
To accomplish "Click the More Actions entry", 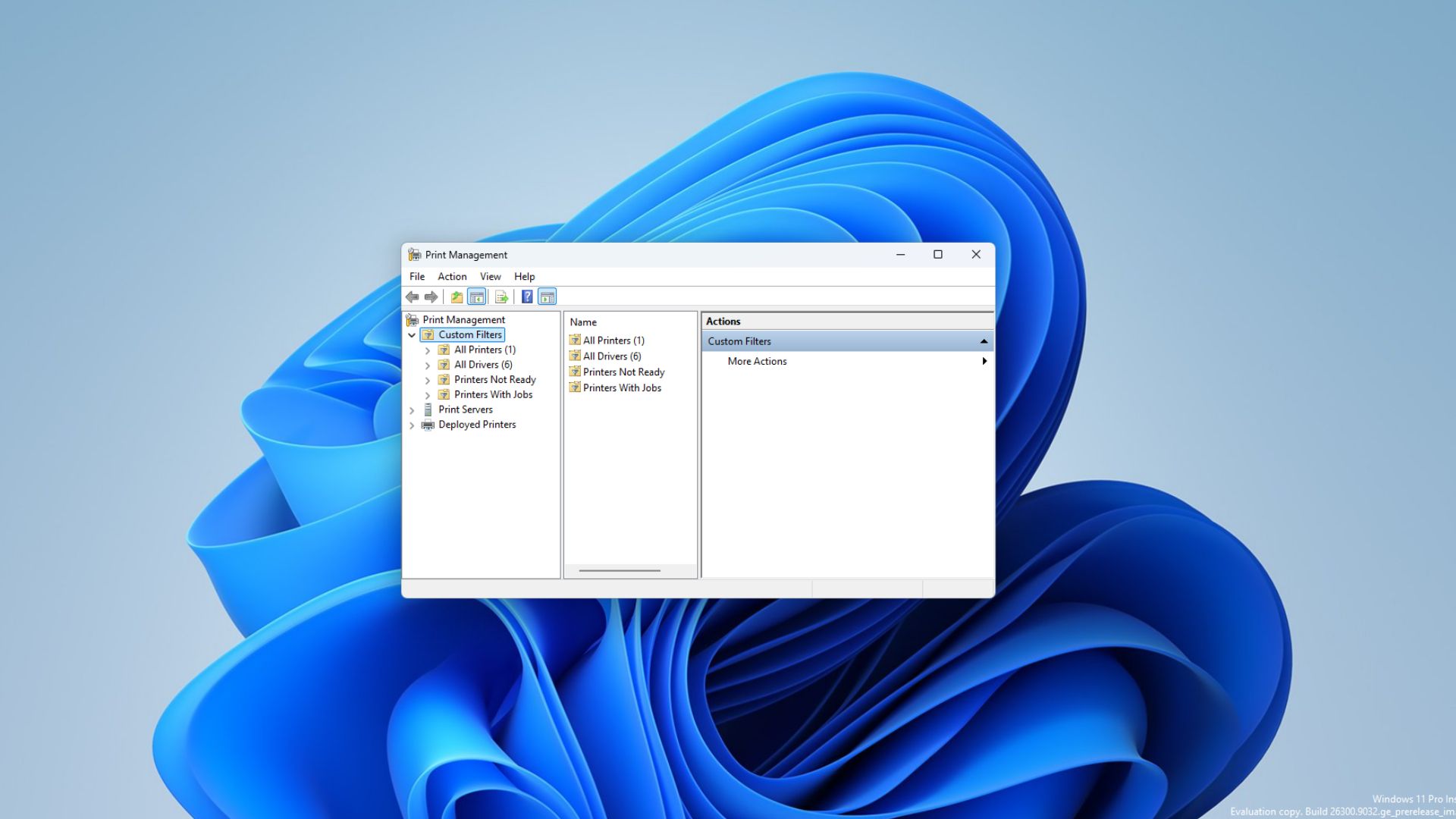I will [x=847, y=362].
